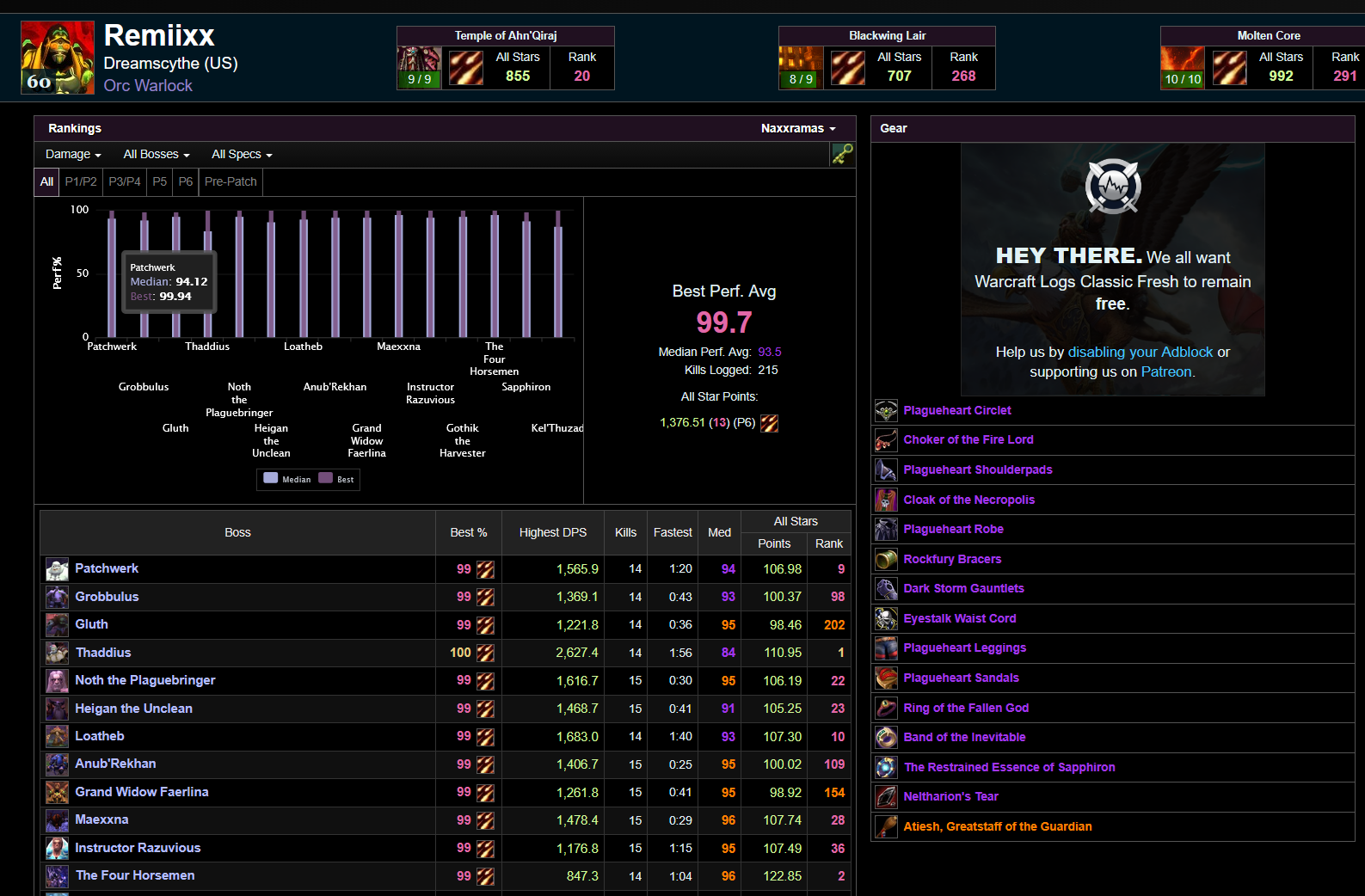The image size is (1365, 896).
Task: Click the Four Horsemen boss icon
Action: point(57,876)
